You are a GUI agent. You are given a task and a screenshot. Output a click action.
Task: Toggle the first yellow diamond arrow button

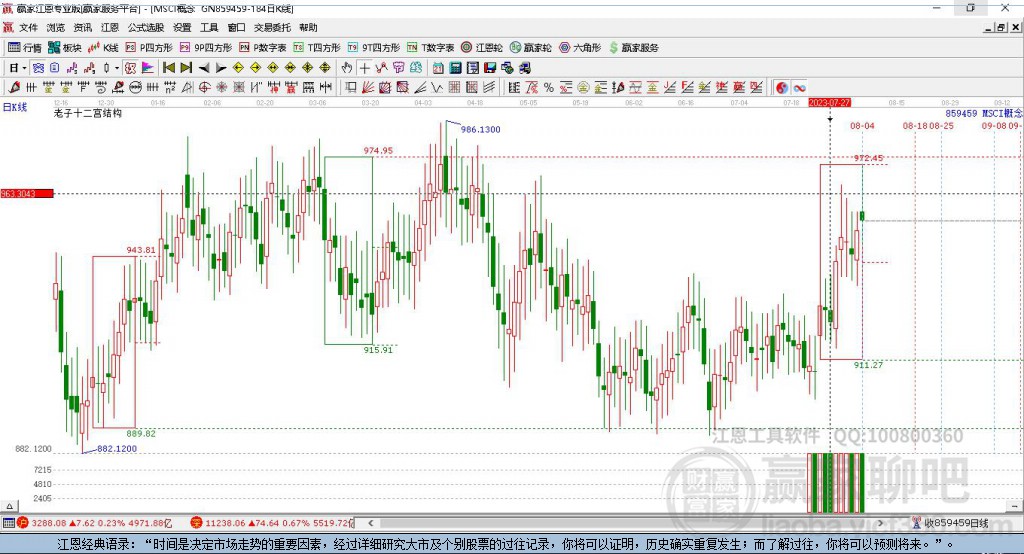tap(238, 68)
